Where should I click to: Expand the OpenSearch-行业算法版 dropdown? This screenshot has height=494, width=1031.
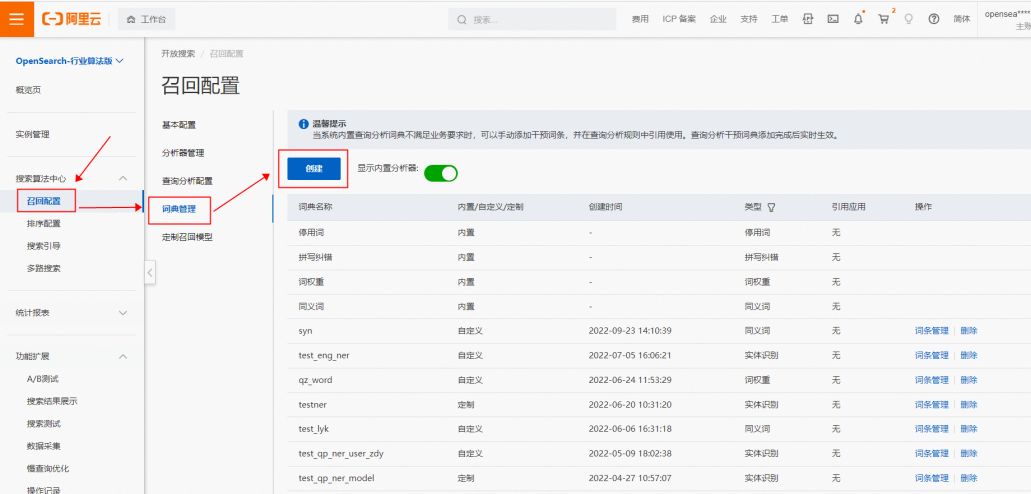(x=70, y=61)
